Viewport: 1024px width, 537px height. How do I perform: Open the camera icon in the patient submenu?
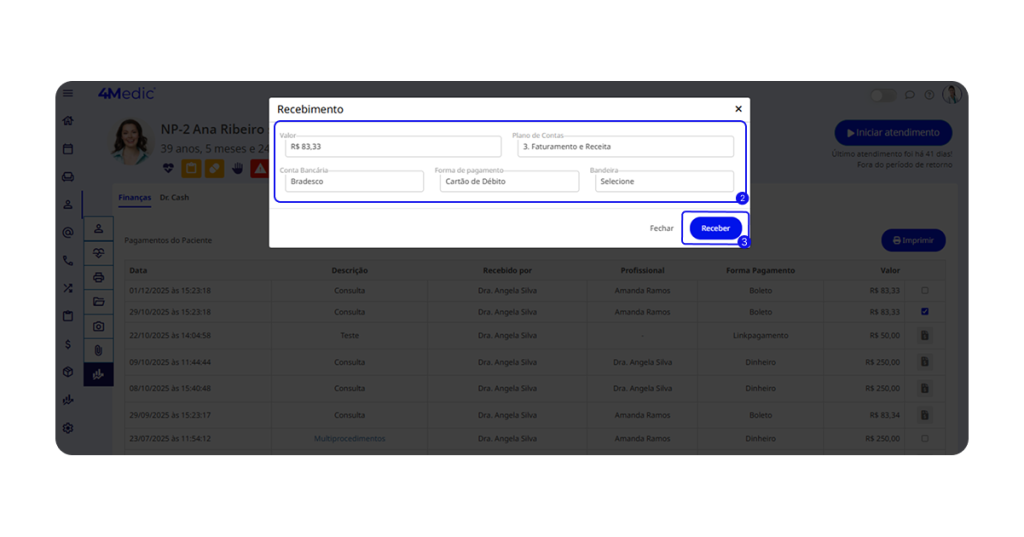[98, 326]
